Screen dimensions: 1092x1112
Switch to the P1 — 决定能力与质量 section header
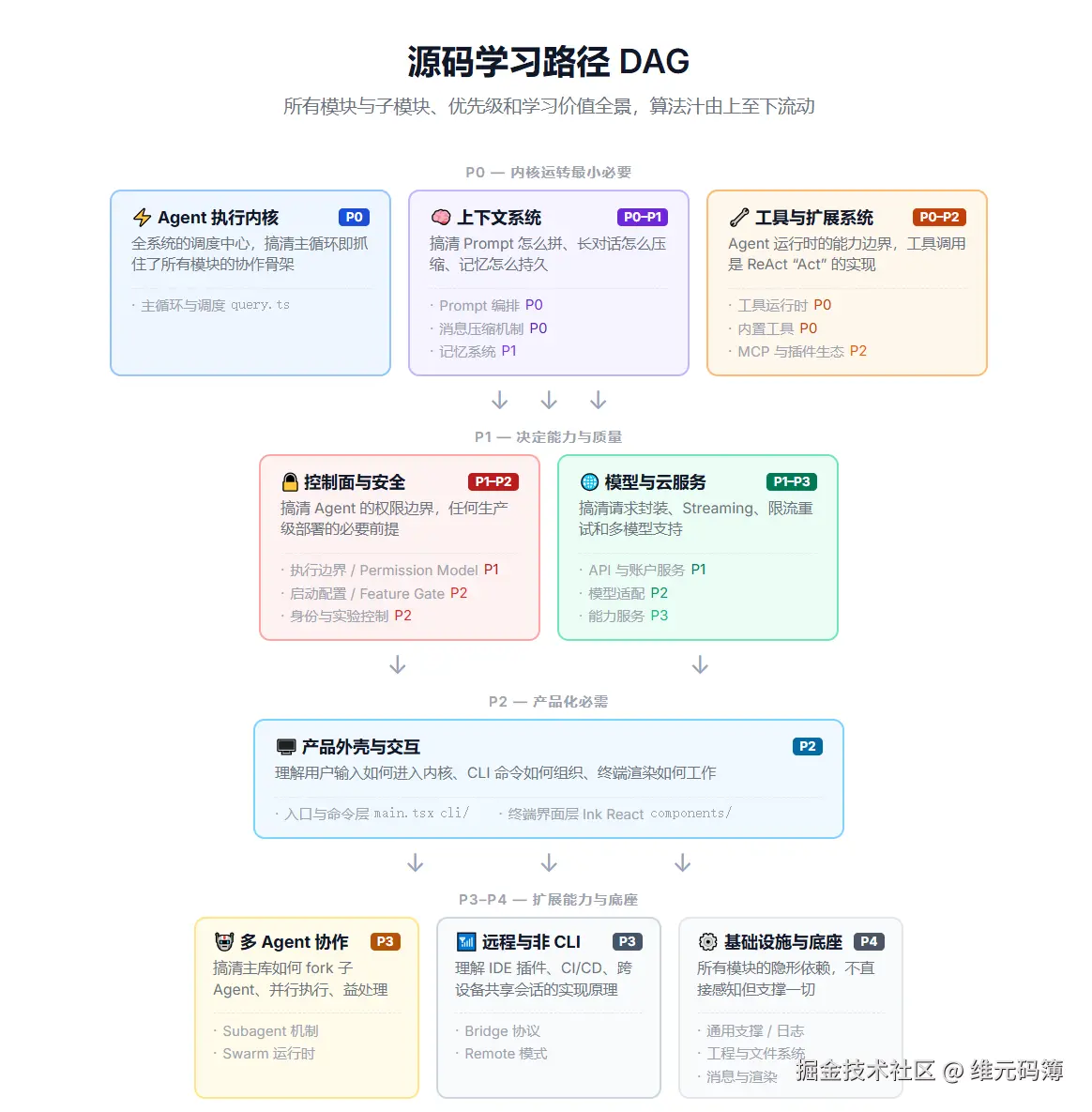click(549, 436)
